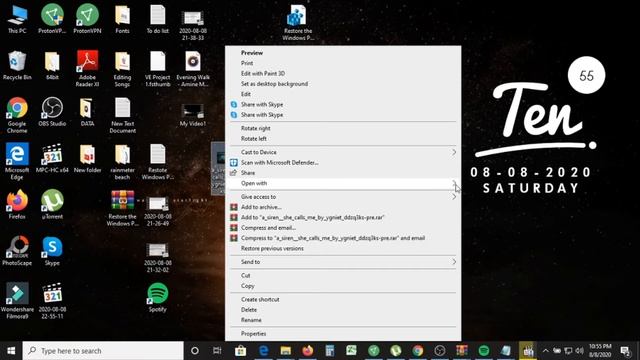Select the New folder desktop icon

[x=87, y=158]
